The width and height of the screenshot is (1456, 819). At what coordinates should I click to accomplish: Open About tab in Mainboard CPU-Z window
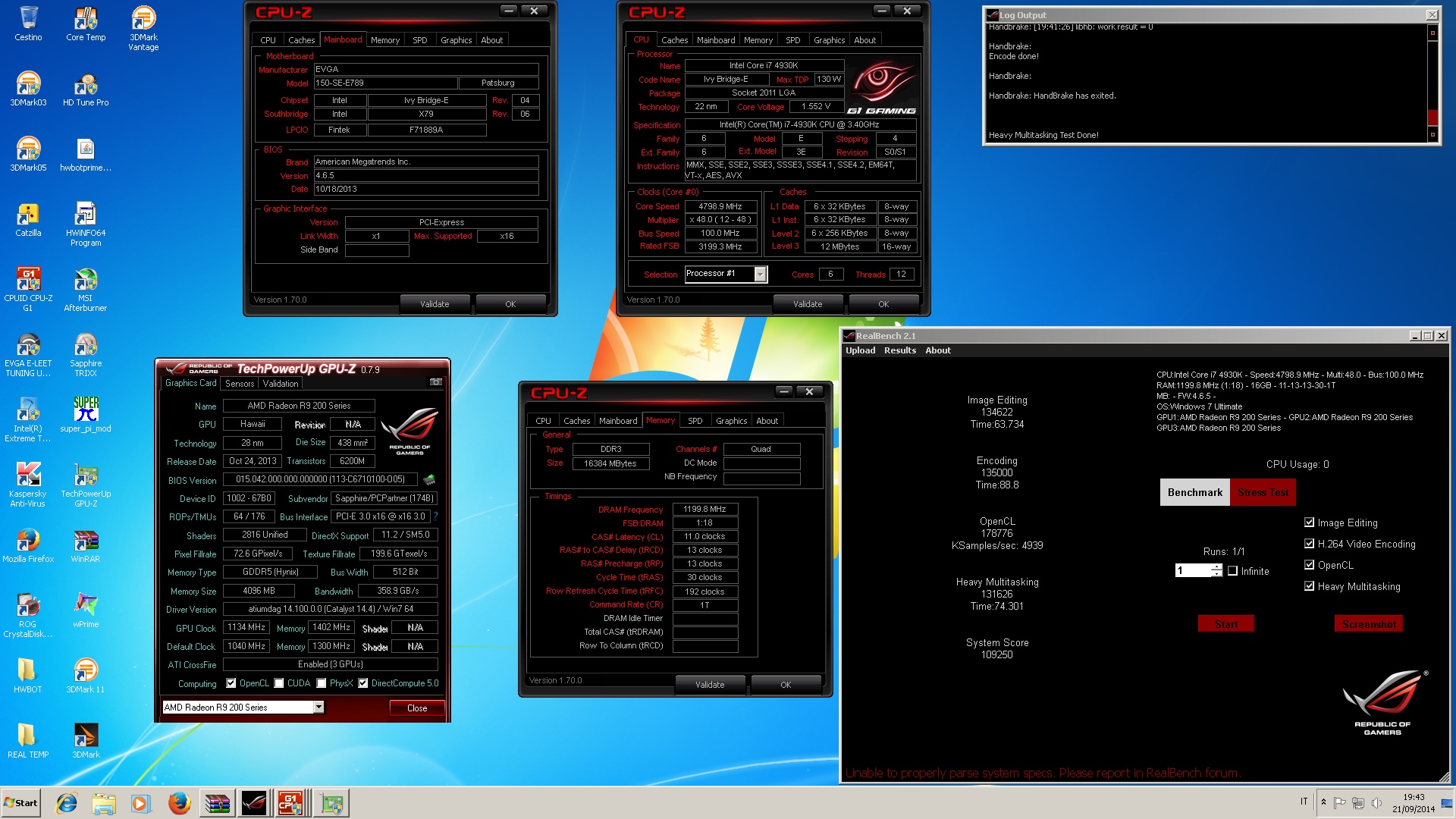pos(492,40)
